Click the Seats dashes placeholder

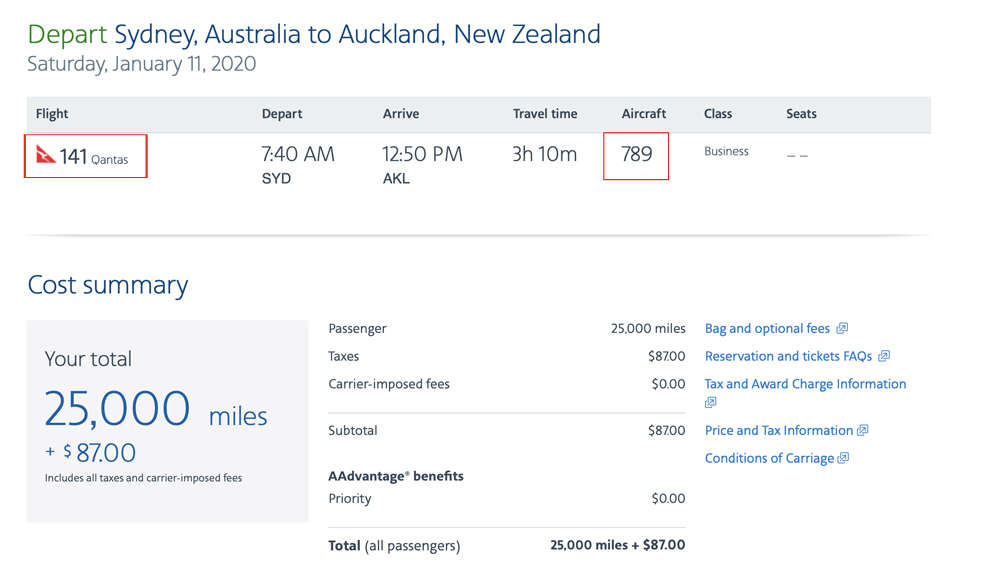797,156
